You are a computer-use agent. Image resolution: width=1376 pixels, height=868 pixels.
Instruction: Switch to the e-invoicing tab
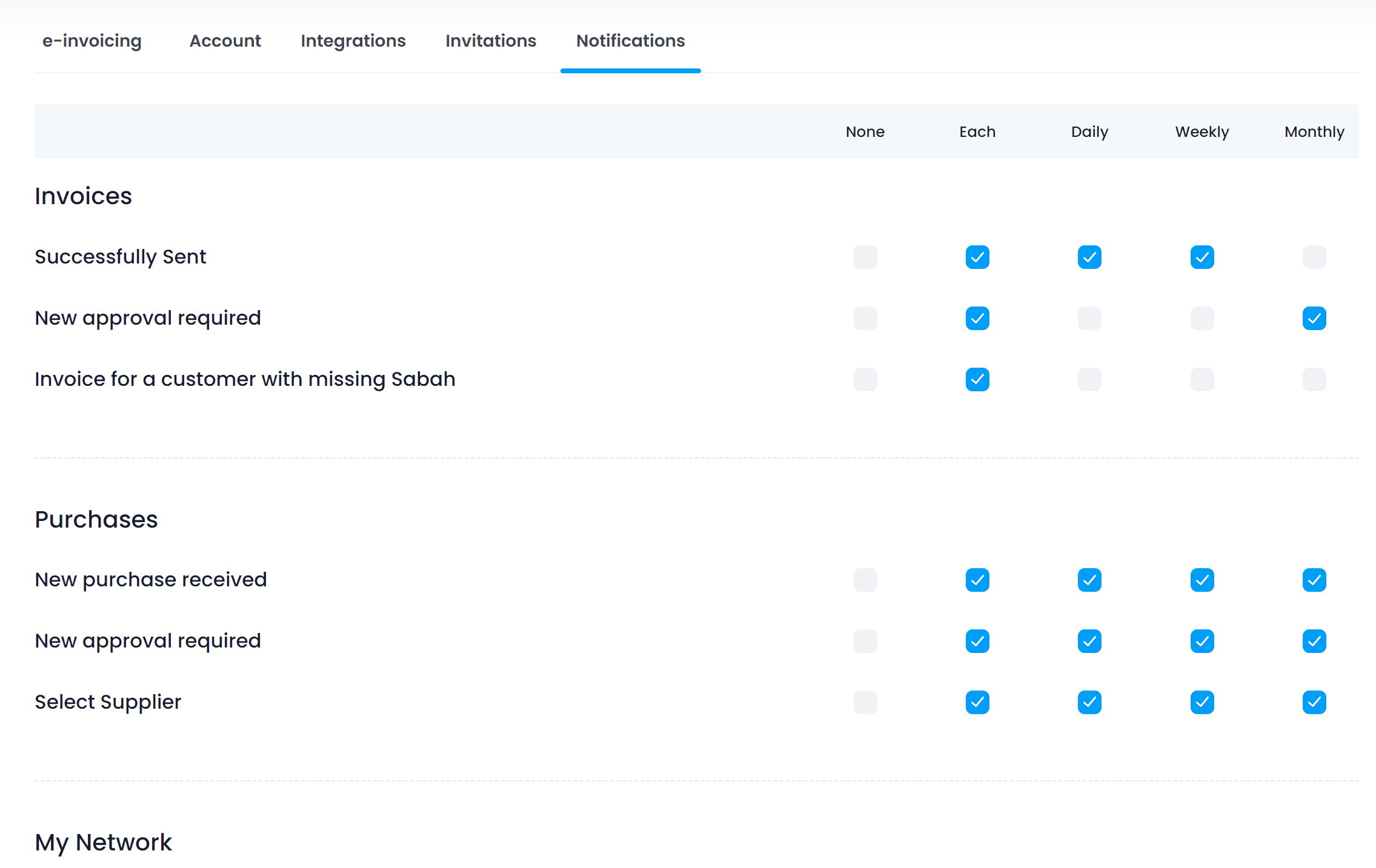(x=92, y=41)
